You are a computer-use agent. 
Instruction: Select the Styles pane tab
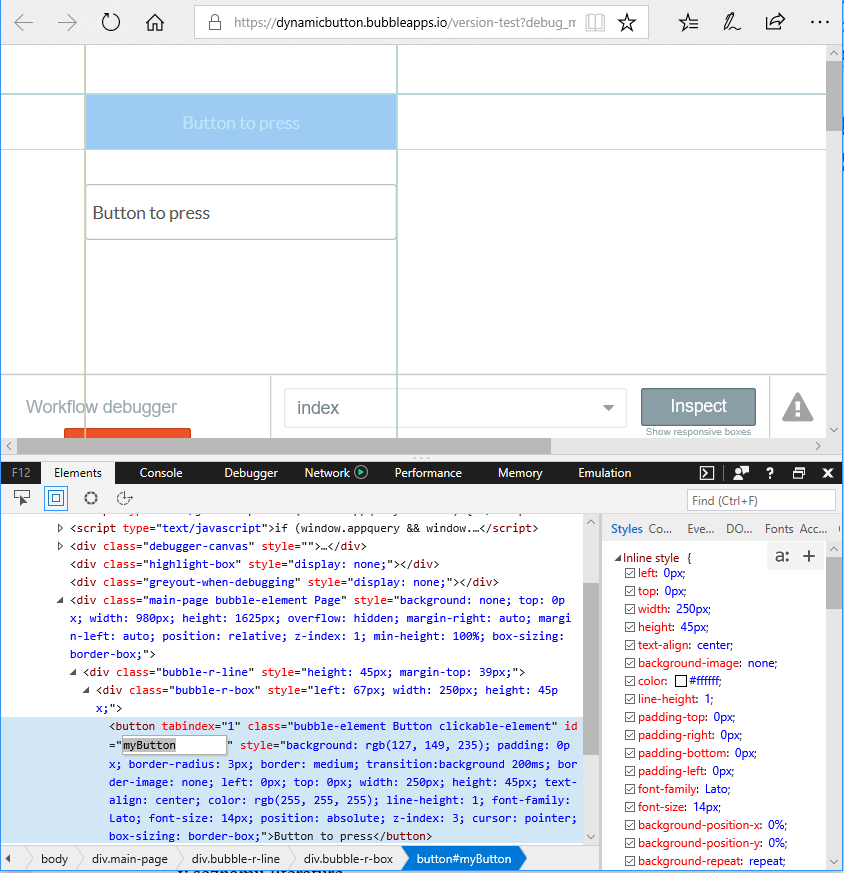pos(626,529)
